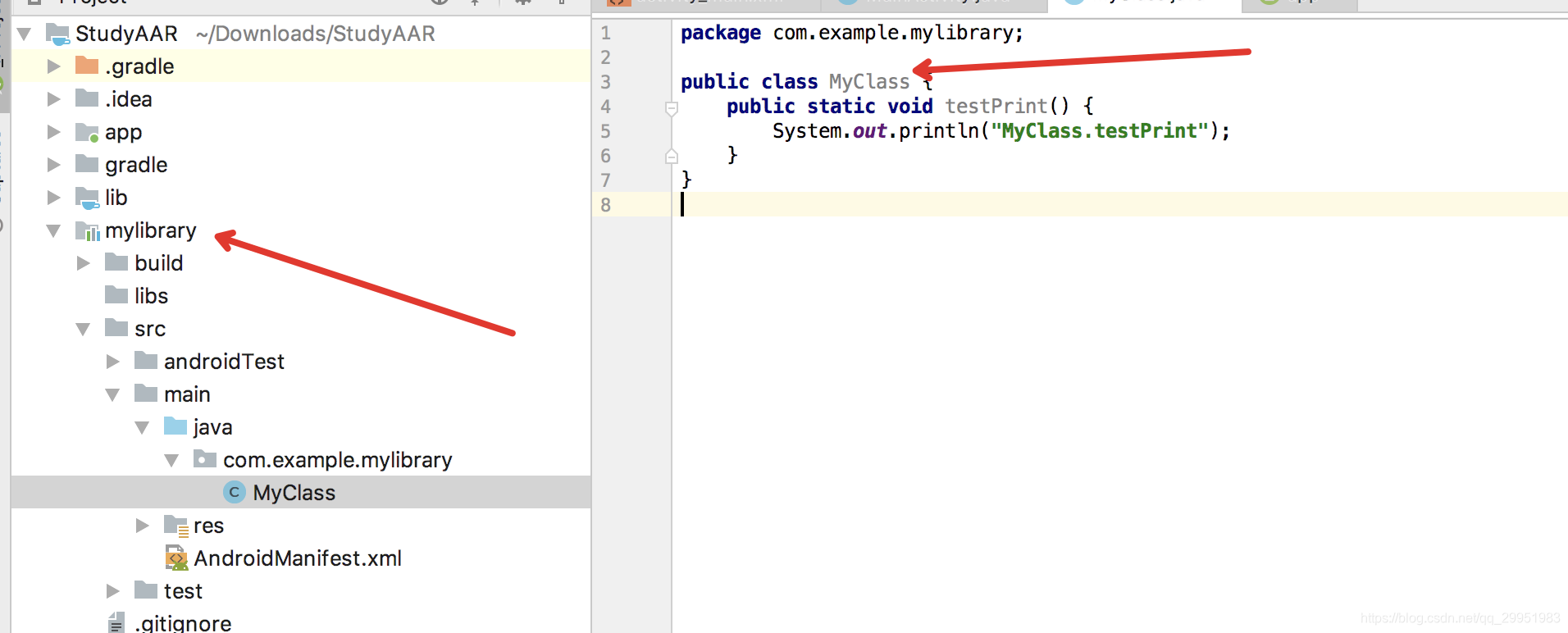Click the gradle folder icon
Viewport: 1568px width, 633px height.
[x=87, y=164]
